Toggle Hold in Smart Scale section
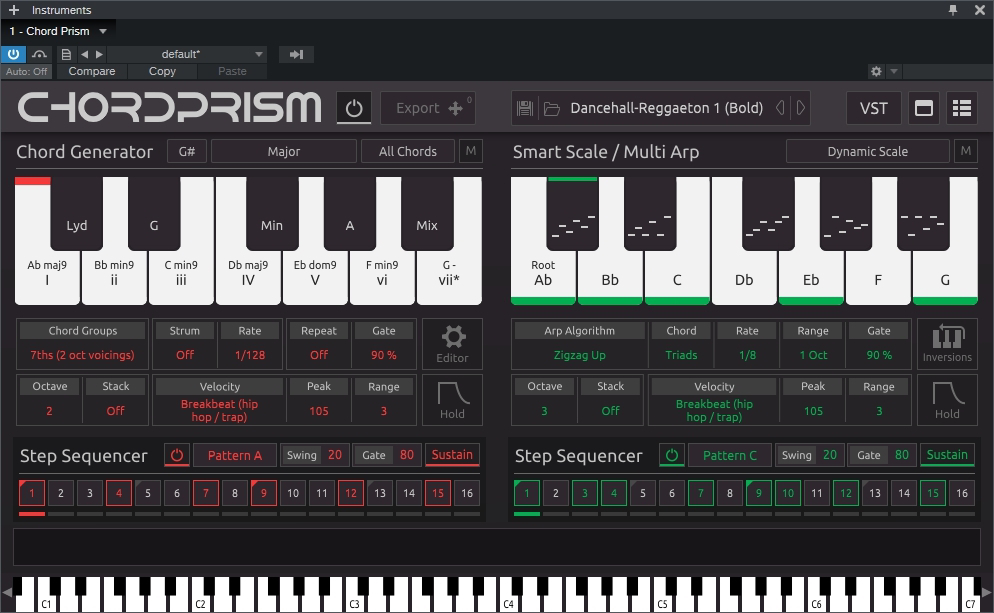 pos(947,400)
